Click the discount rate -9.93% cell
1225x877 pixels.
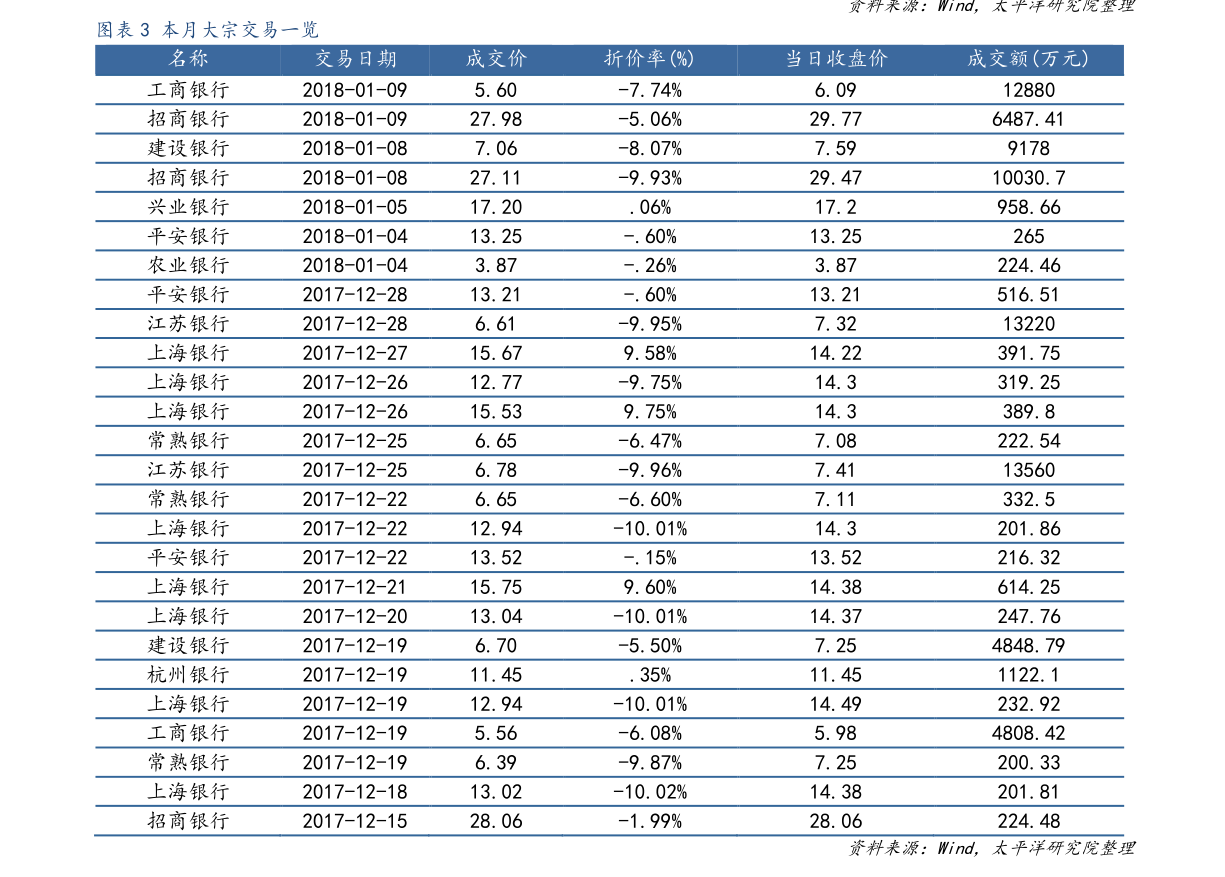click(x=650, y=178)
